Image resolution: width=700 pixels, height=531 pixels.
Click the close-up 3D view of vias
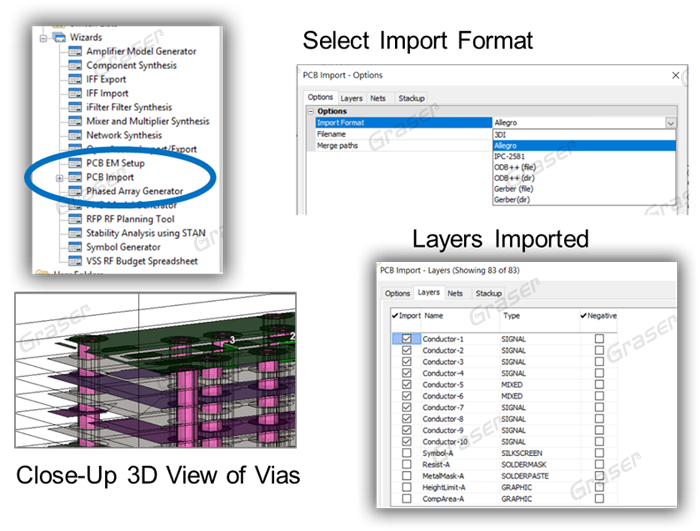coord(155,370)
